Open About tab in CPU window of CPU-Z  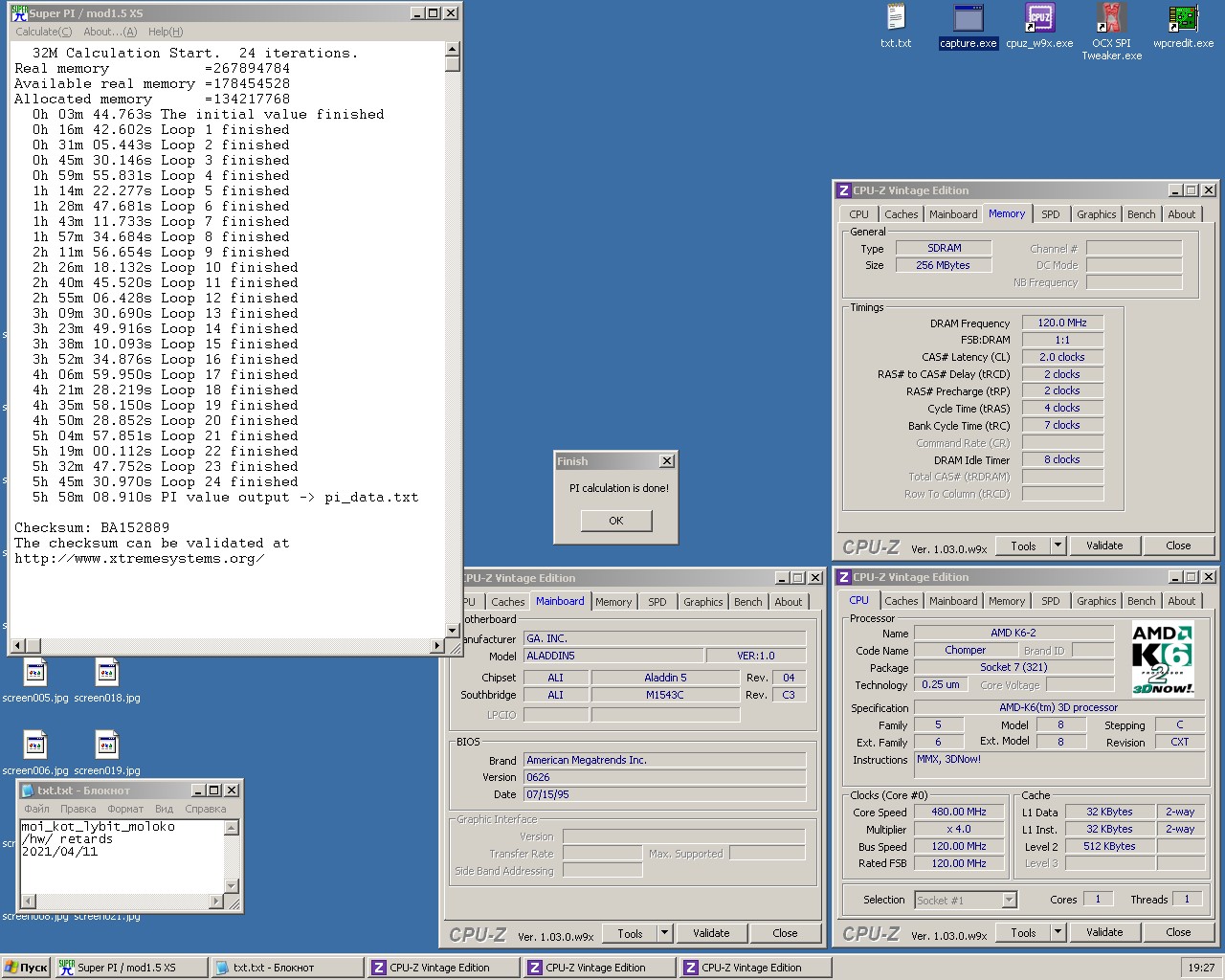click(1181, 601)
